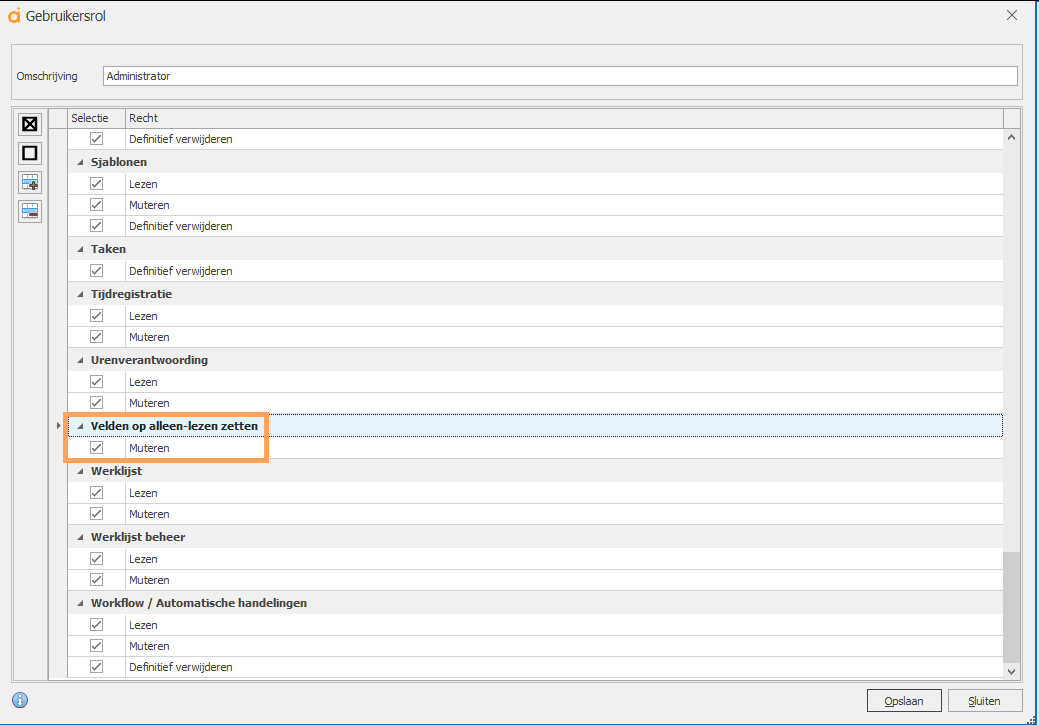
Task: Click Muteren text under Werklijst
Action: coord(149,514)
